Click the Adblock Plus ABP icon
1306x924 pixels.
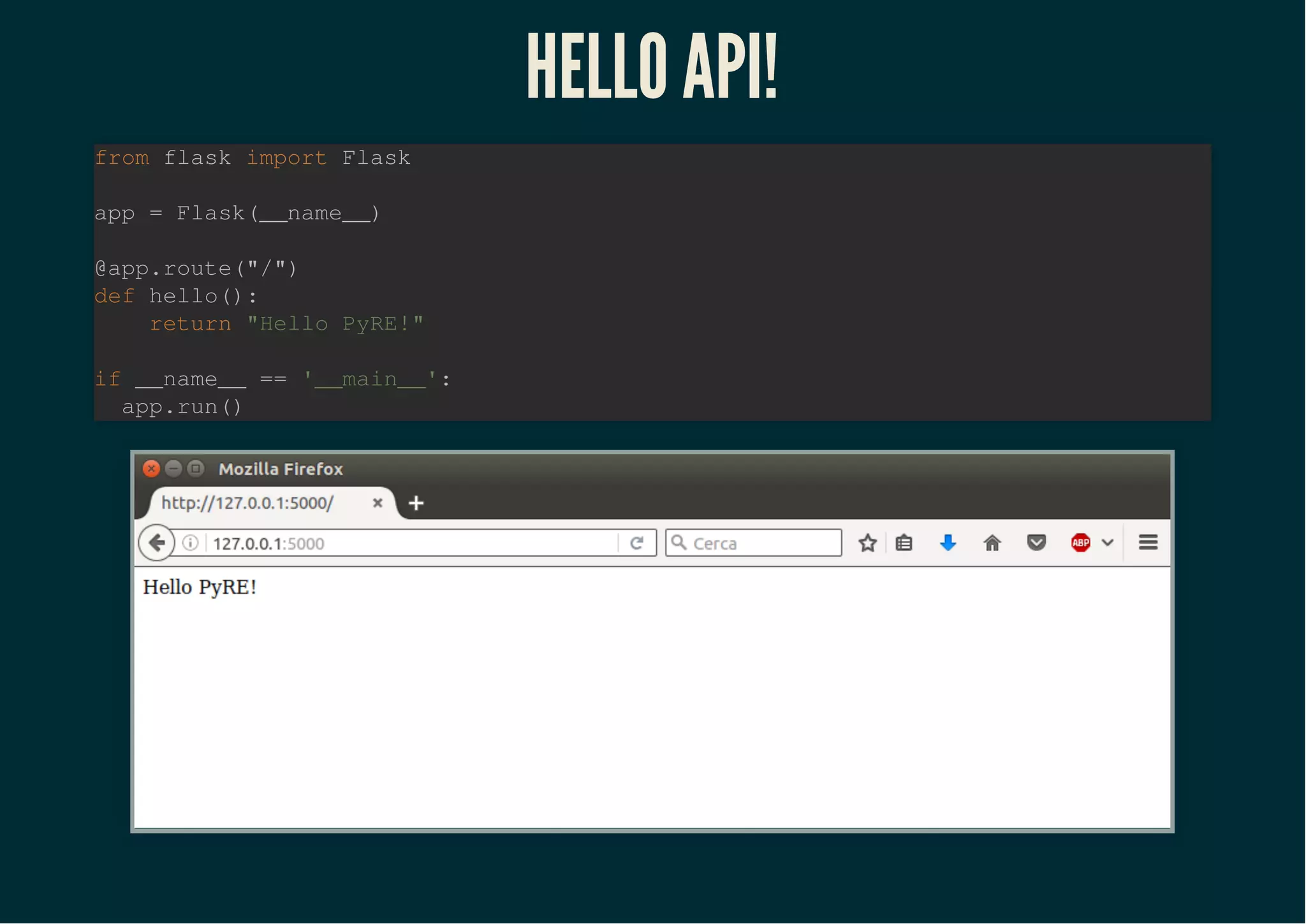coord(1080,543)
